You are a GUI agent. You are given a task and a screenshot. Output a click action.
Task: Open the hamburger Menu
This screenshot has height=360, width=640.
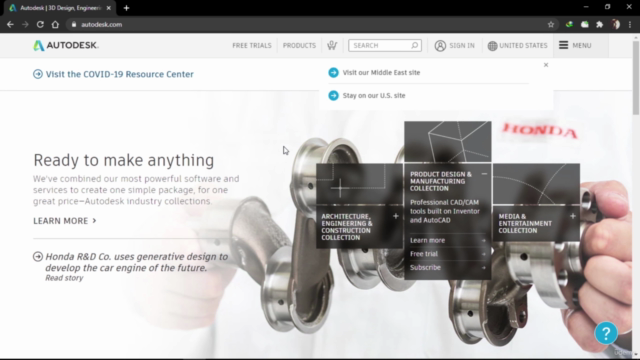click(575, 45)
